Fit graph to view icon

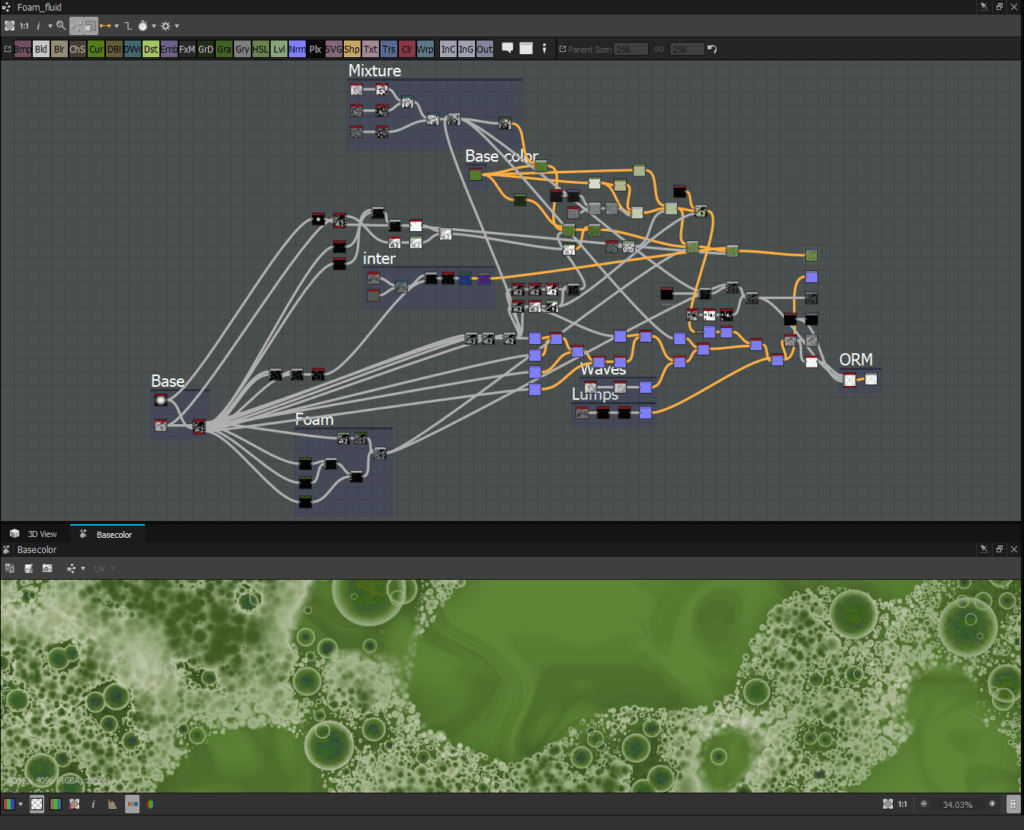tap(10, 25)
